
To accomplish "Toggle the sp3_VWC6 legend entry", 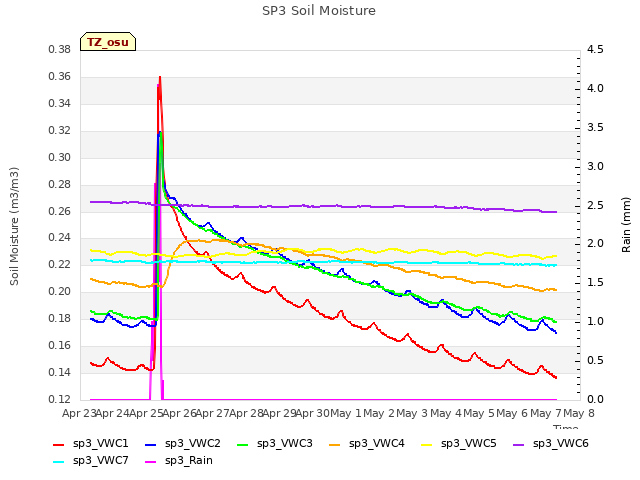I will [551, 444].
